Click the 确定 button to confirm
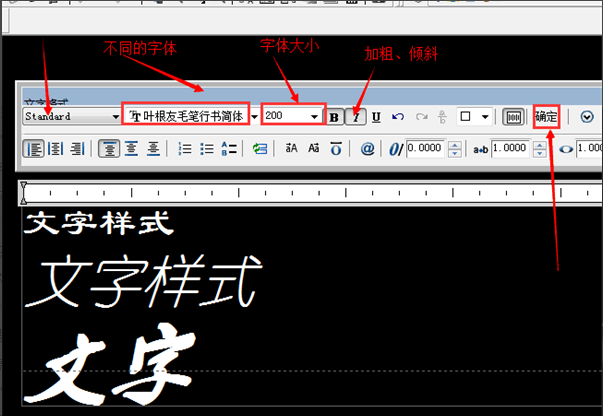The width and height of the screenshot is (603, 416). tap(546, 116)
